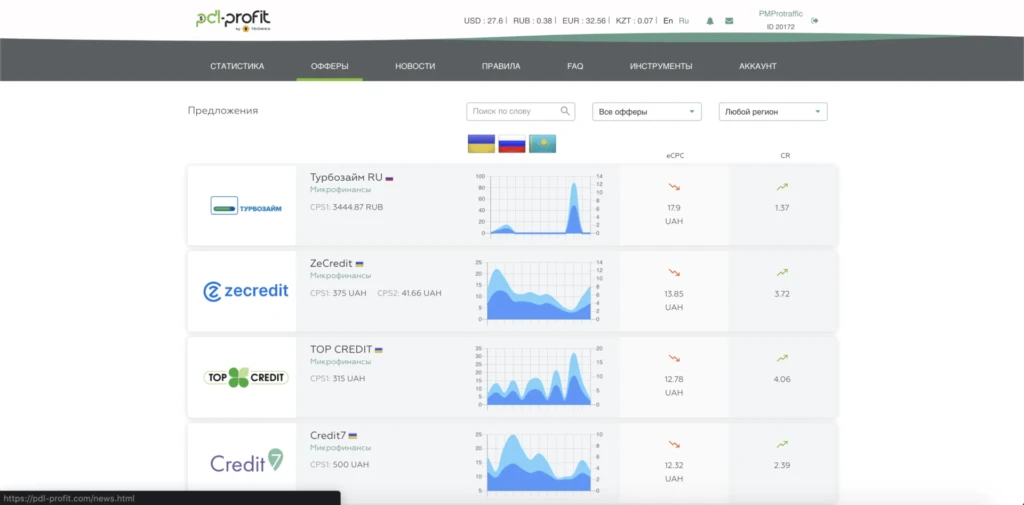The height and width of the screenshot is (505, 1024).
Task: Filter offers by Ukraine flag
Action: pos(481,144)
